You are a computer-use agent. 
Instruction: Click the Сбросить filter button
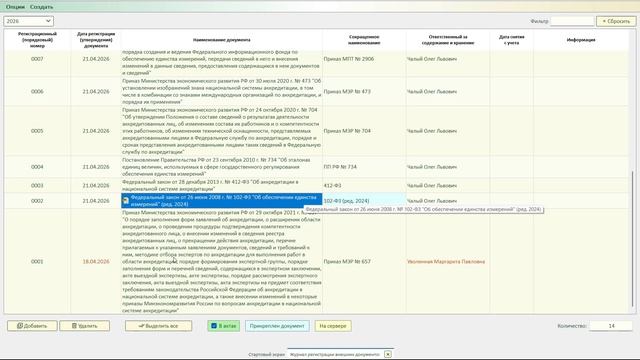(x=616, y=21)
